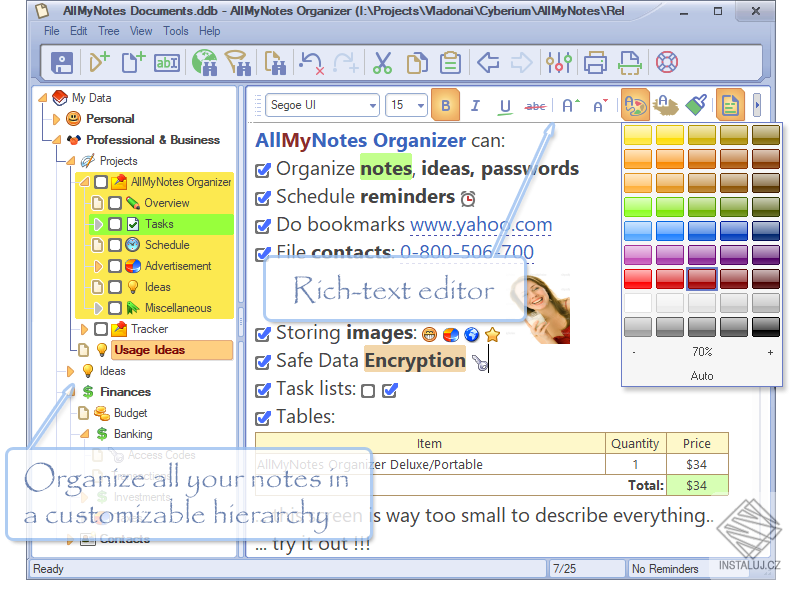Expand the Personal tree node
Screen dimensions: 800x592
(x=56, y=119)
